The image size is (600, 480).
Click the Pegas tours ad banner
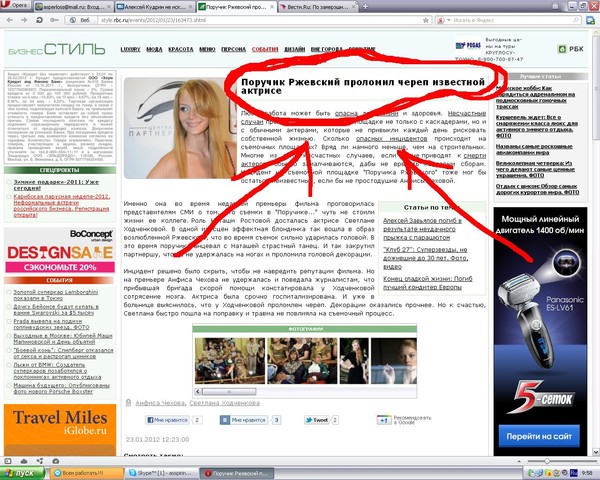[x=489, y=49]
